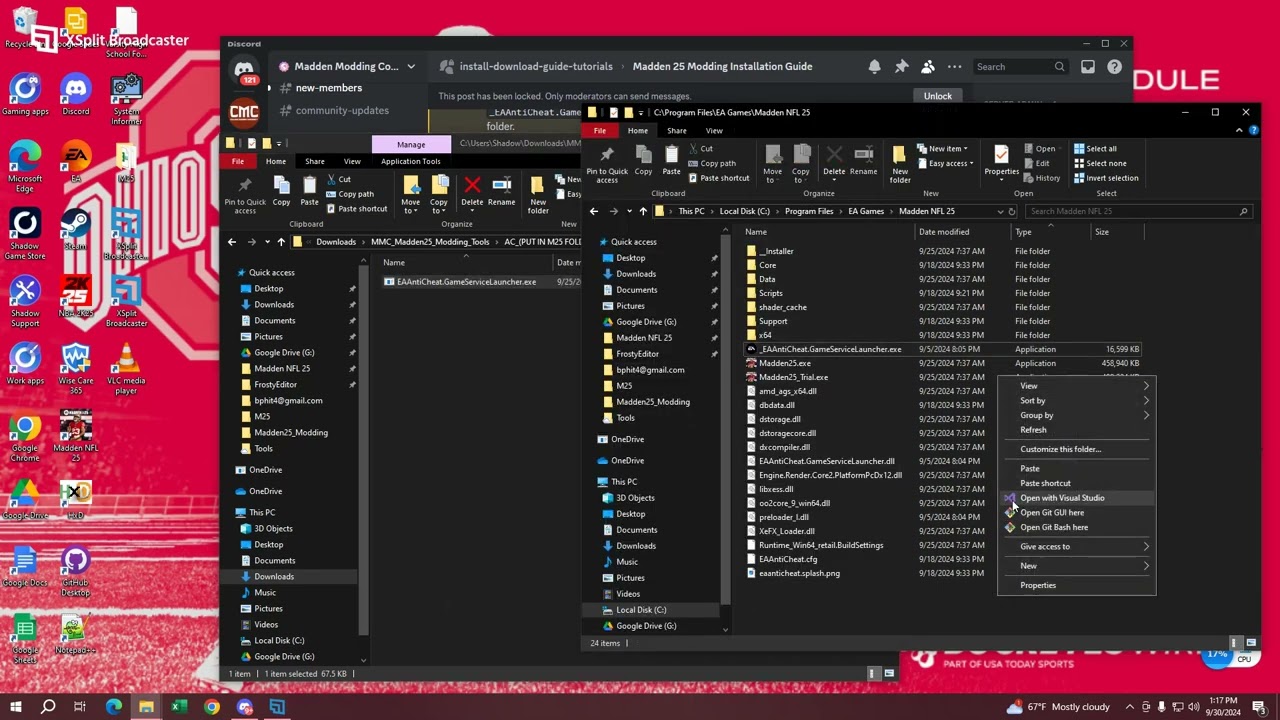This screenshot has height=720, width=1280.
Task: Open Discord inbox icon
Action: coord(1088,66)
